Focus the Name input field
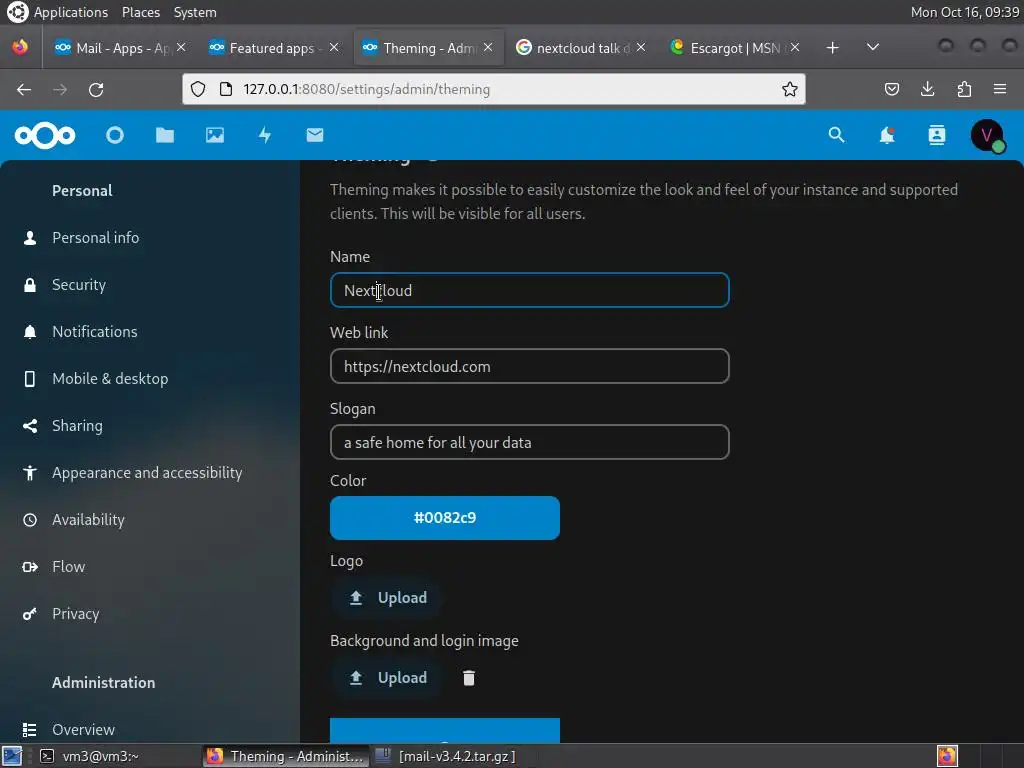 (530, 290)
